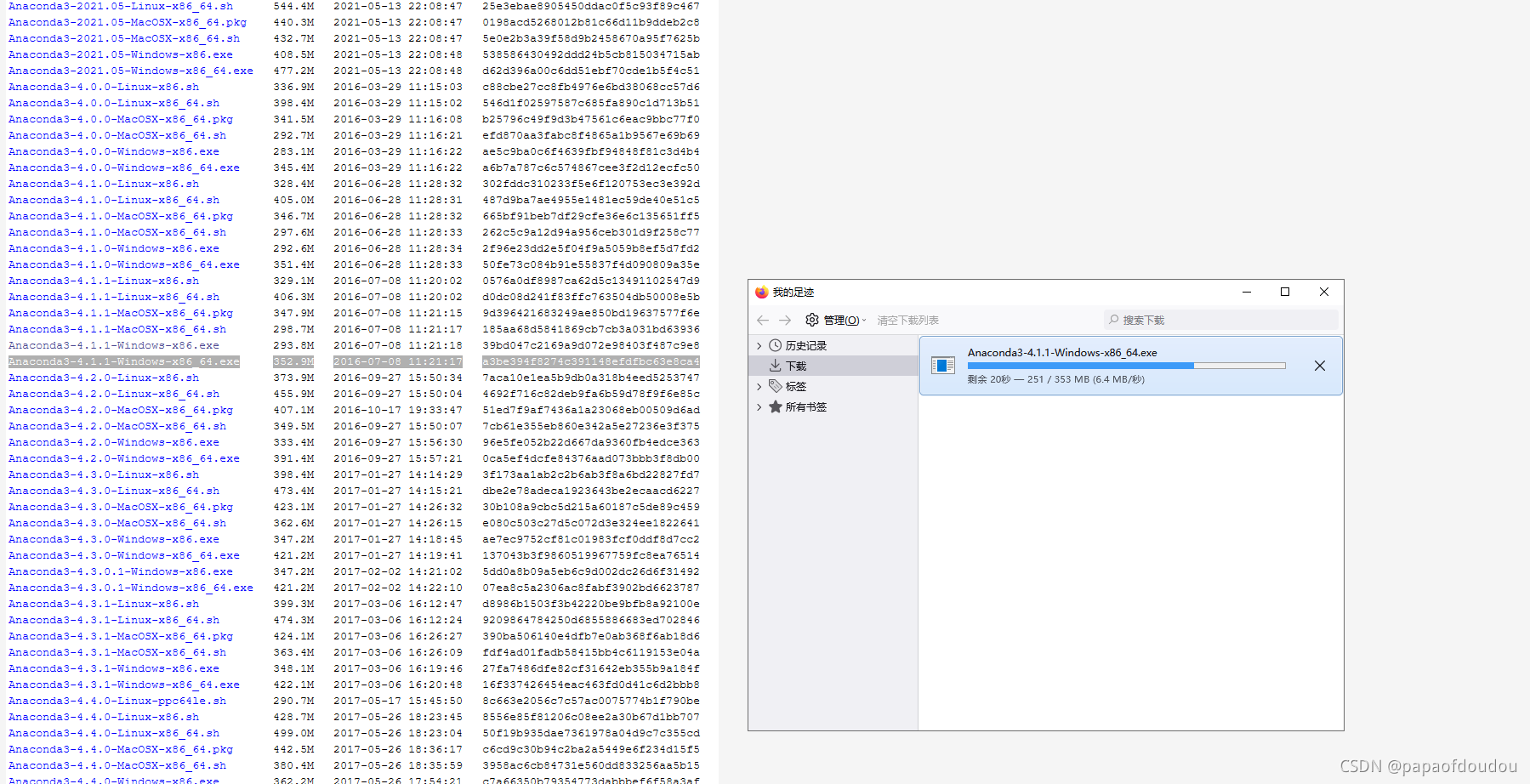Click the 352.9M size cell in highlighted row

click(x=293, y=361)
